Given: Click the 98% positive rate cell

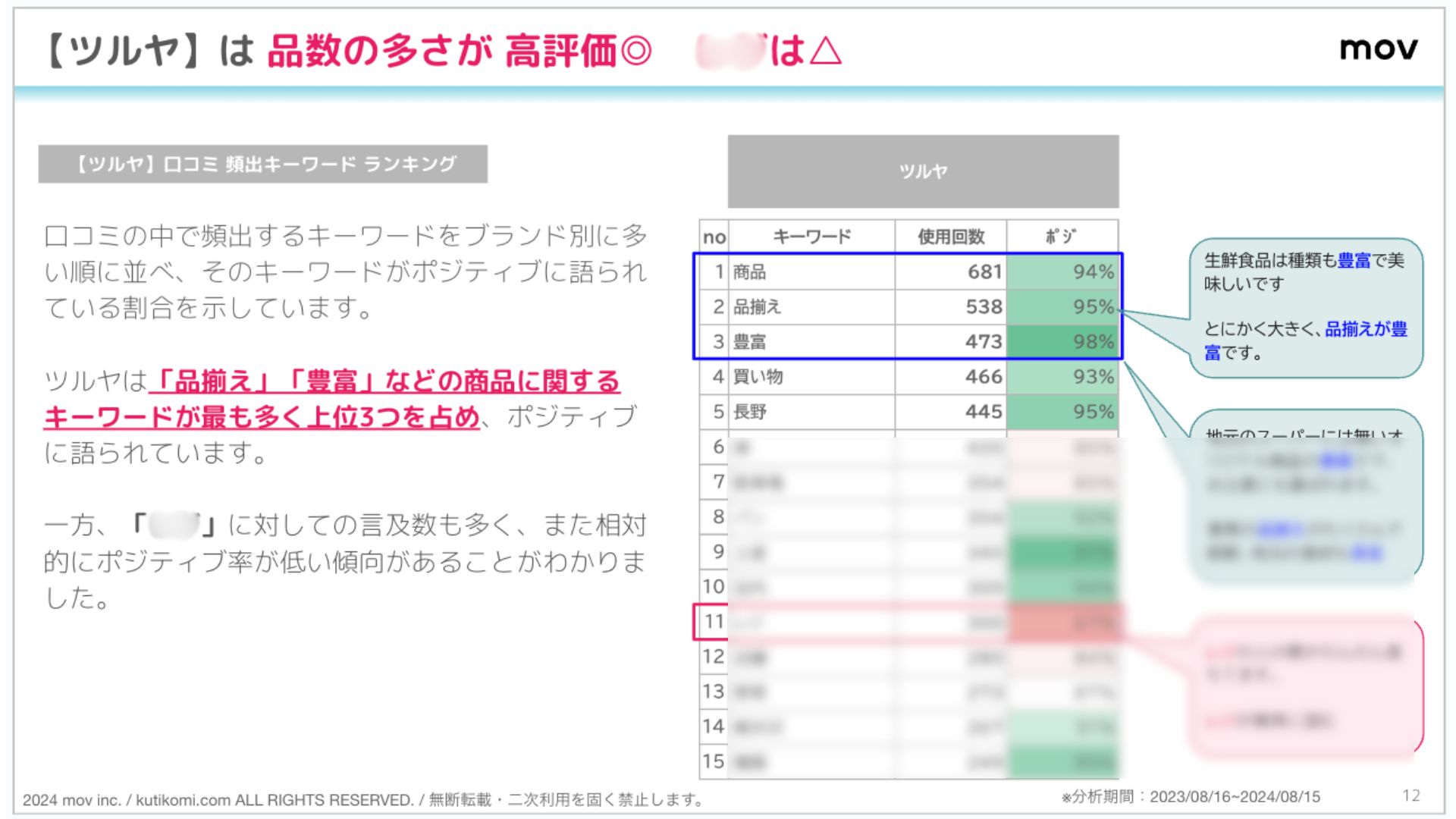Looking at the screenshot, I should (x=1062, y=341).
